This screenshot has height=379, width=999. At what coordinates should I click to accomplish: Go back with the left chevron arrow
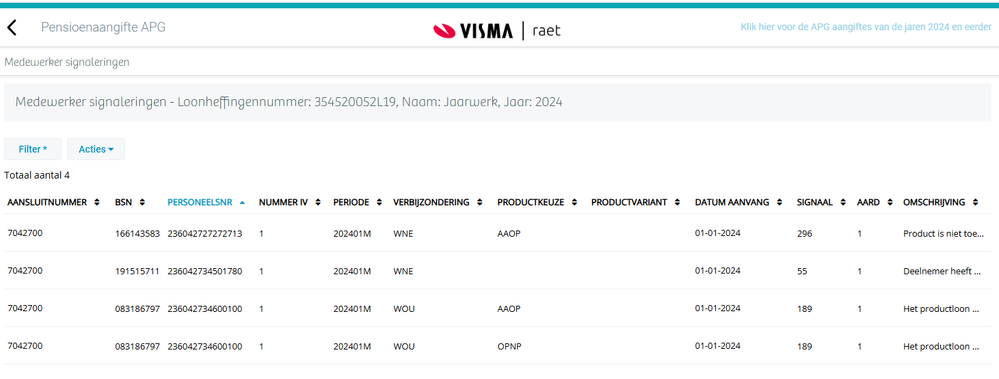coord(11,27)
